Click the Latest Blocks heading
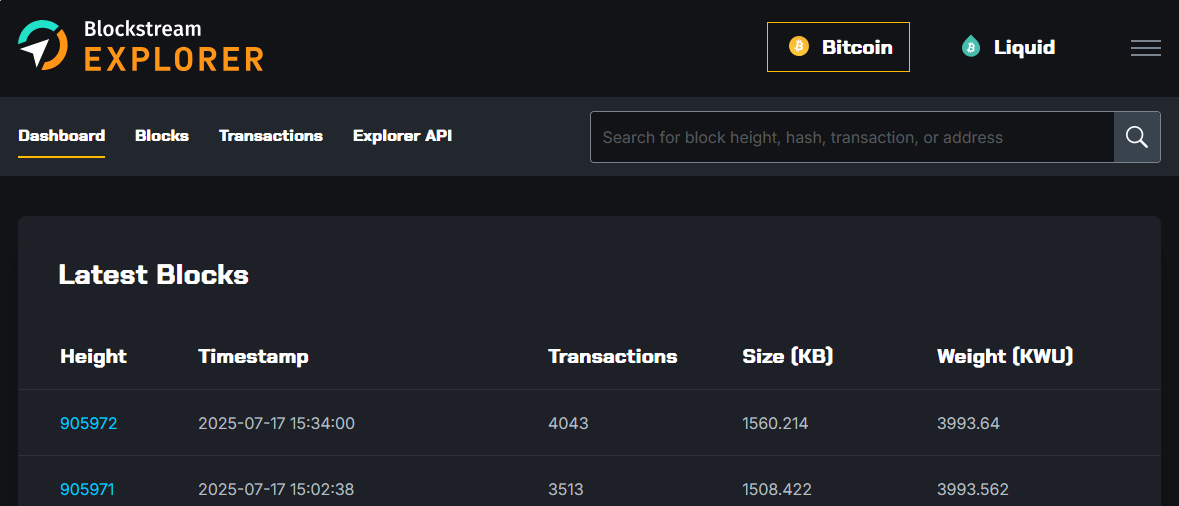Image resolution: width=1179 pixels, height=506 pixels. point(153,274)
